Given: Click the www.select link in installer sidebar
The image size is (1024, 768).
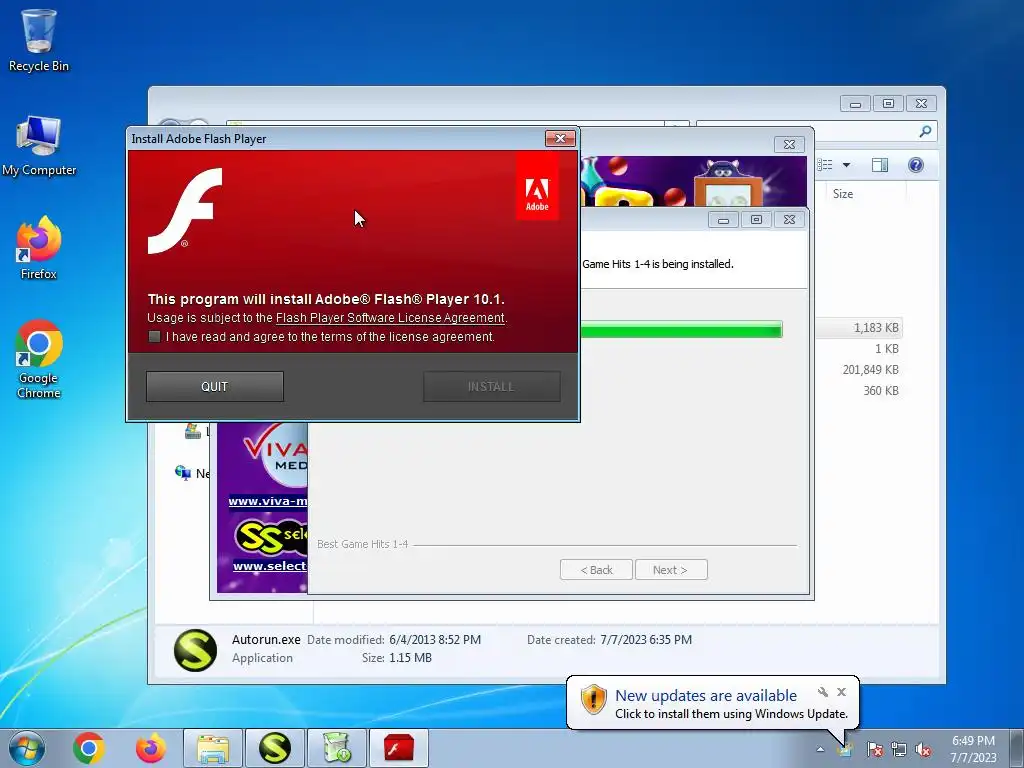Looking at the screenshot, I should 270,566.
